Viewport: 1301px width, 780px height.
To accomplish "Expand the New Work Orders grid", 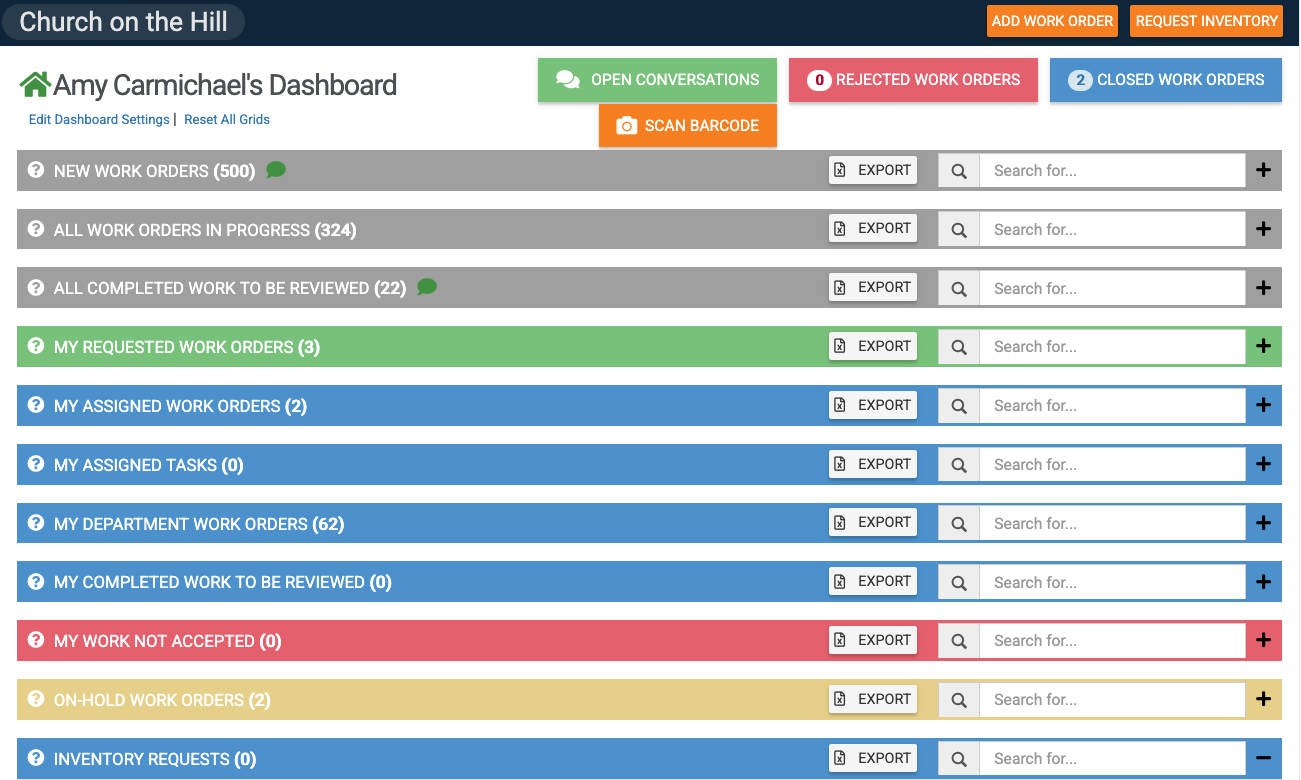I will [1263, 170].
